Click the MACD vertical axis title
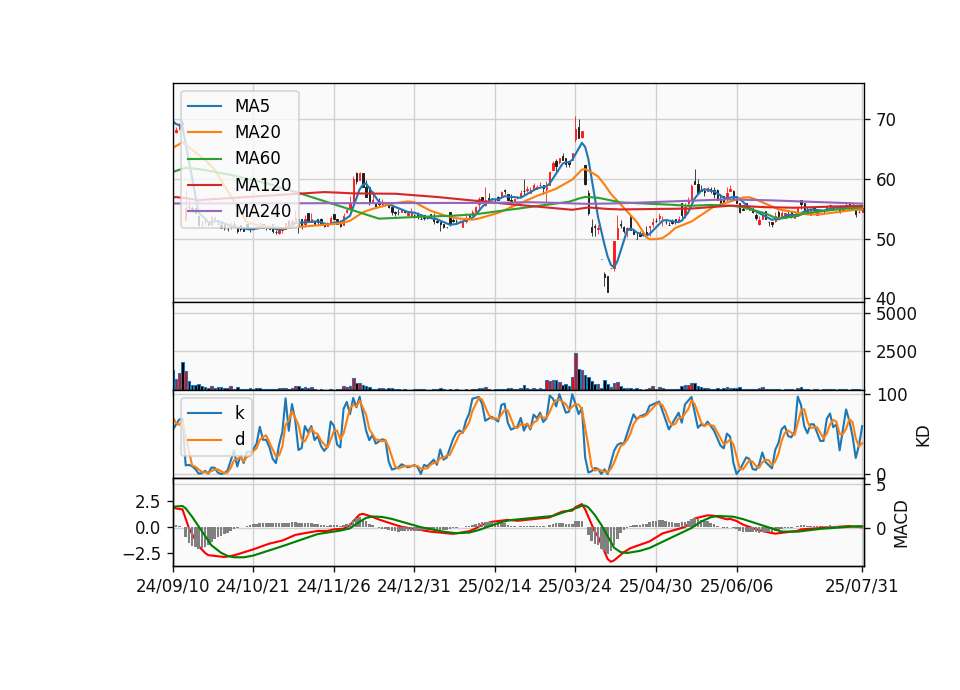This screenshot has width=960, height=690. click(x=900, y=524)
